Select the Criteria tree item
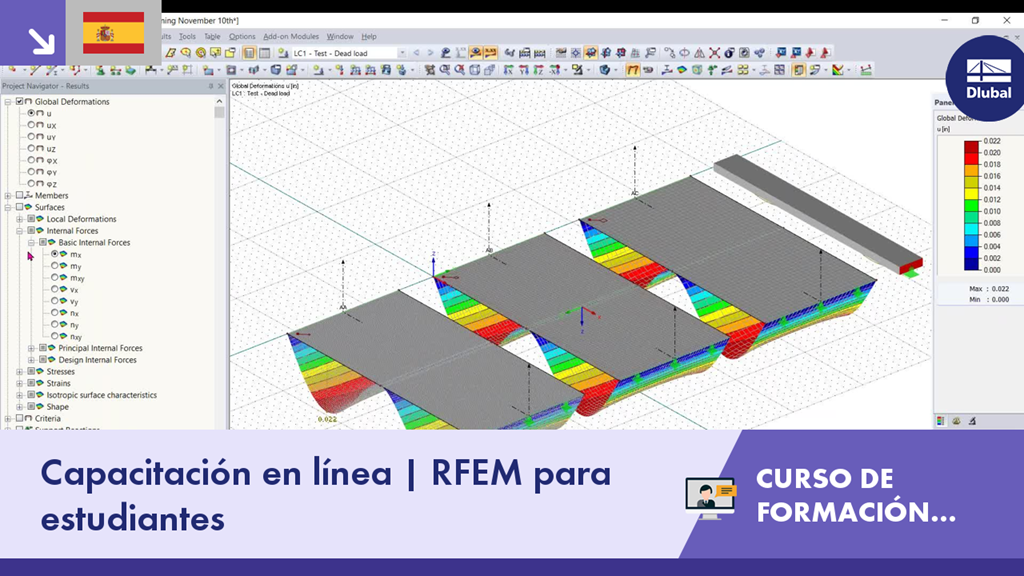This screenshot has width=1024, height=576. coord(48,419)
